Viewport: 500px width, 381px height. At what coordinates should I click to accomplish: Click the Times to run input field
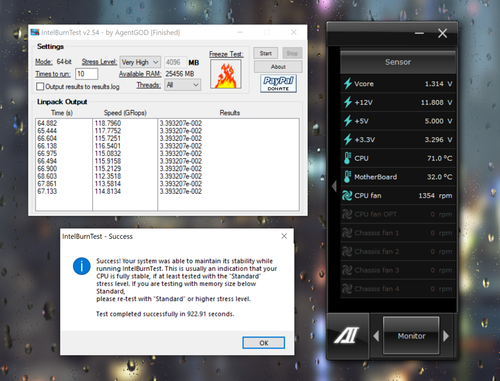87,74
